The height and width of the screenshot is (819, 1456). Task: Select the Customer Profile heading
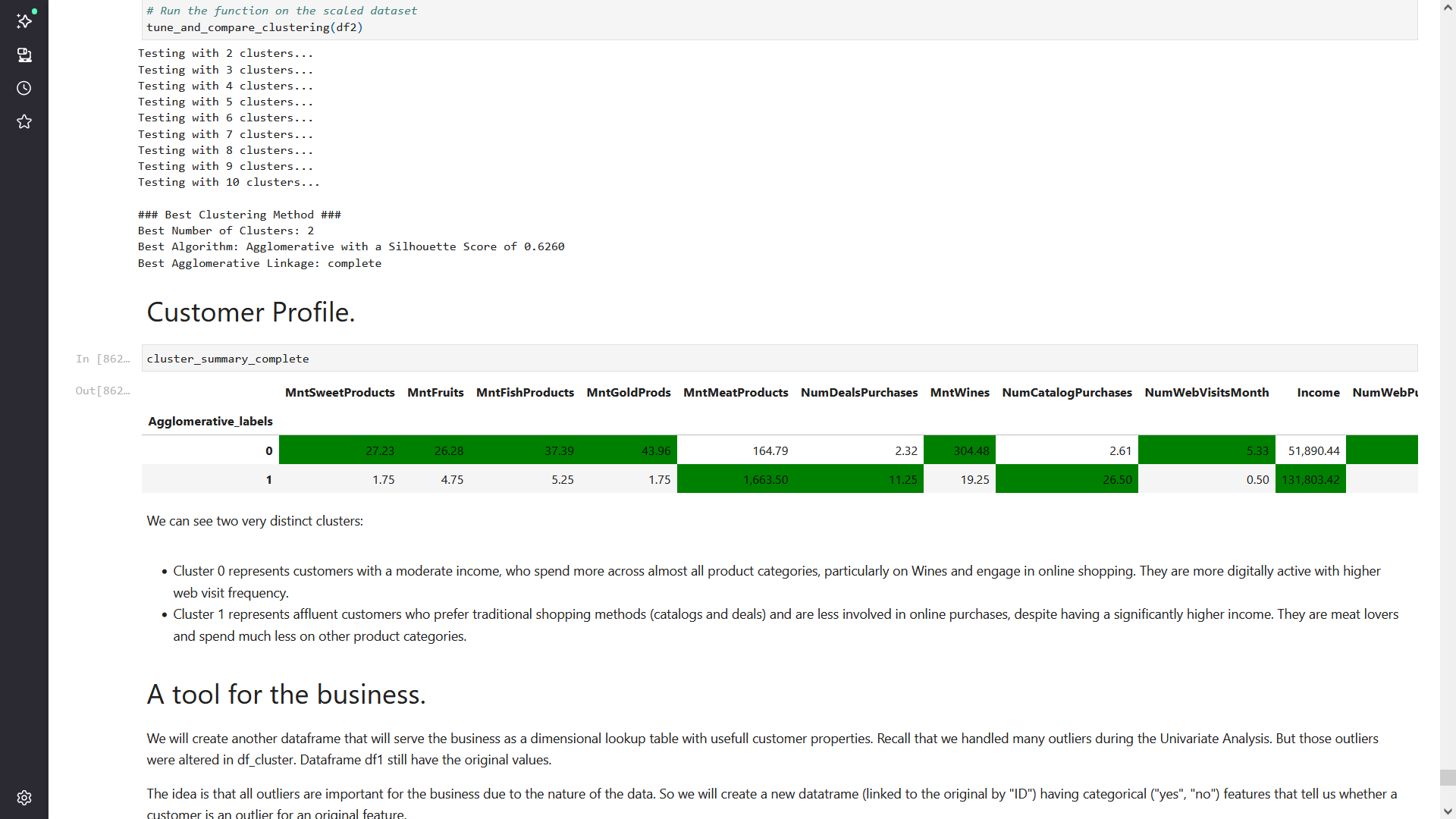click(250, 312)
